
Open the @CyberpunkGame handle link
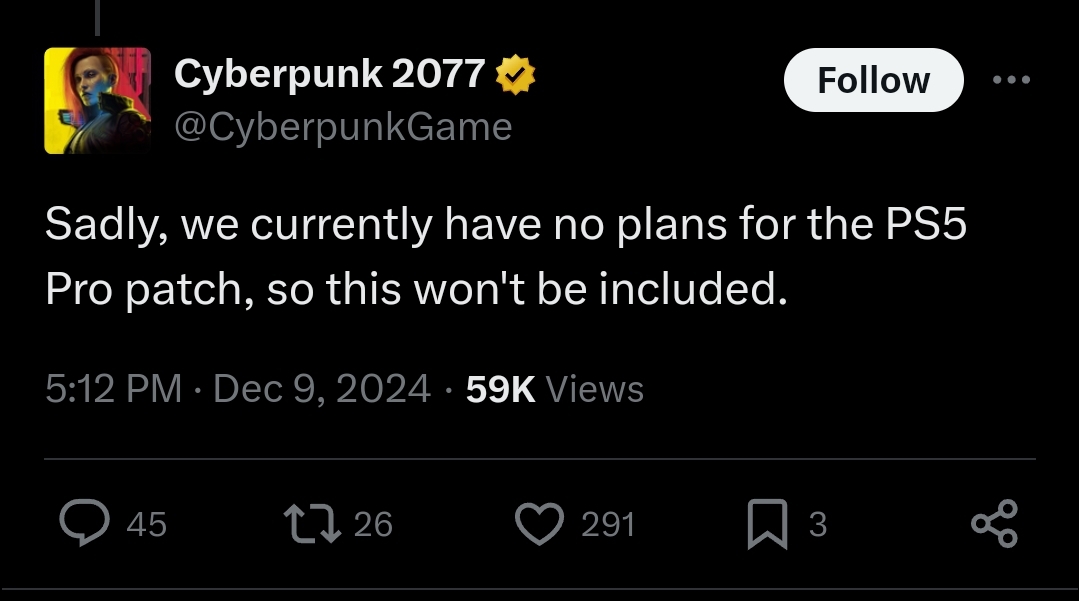(342, 126)
